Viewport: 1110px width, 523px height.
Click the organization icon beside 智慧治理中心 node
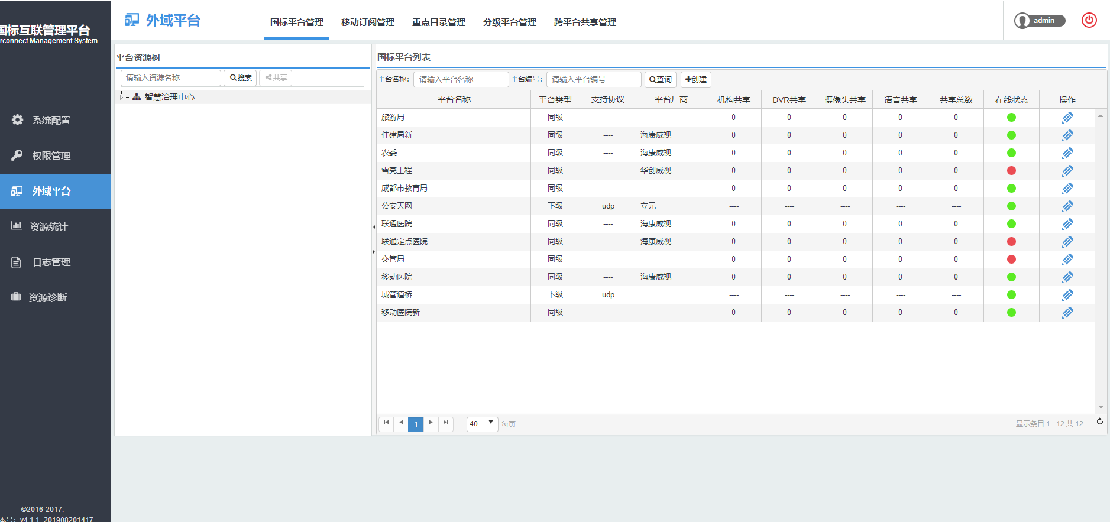[x=137, y=96]
